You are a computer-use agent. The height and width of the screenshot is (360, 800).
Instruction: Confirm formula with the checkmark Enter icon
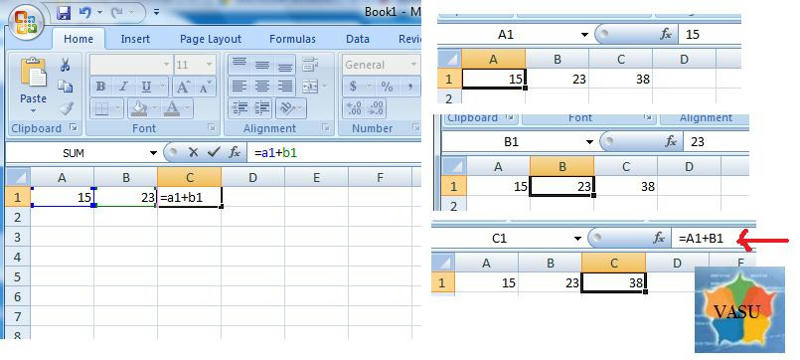click(x=214, y=152)
